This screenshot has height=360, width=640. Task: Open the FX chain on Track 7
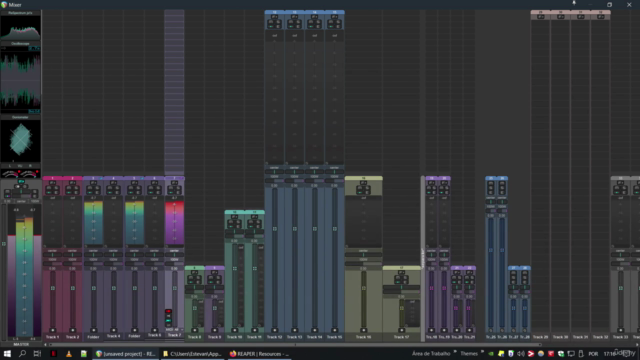tap(174, 183)
